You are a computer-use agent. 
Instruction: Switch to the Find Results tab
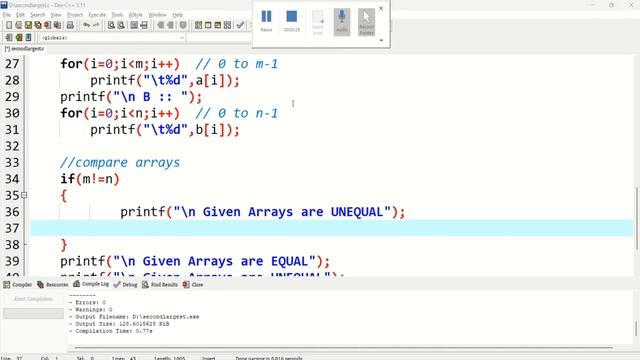(160, 284)
